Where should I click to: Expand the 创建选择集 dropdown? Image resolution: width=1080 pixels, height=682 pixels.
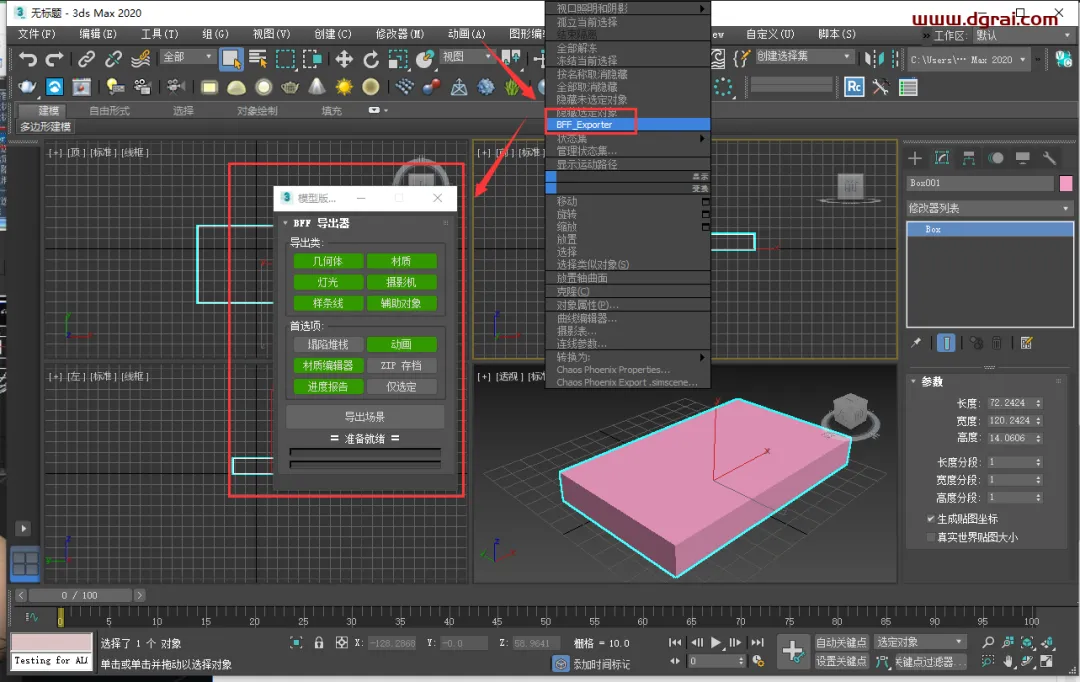804,56
